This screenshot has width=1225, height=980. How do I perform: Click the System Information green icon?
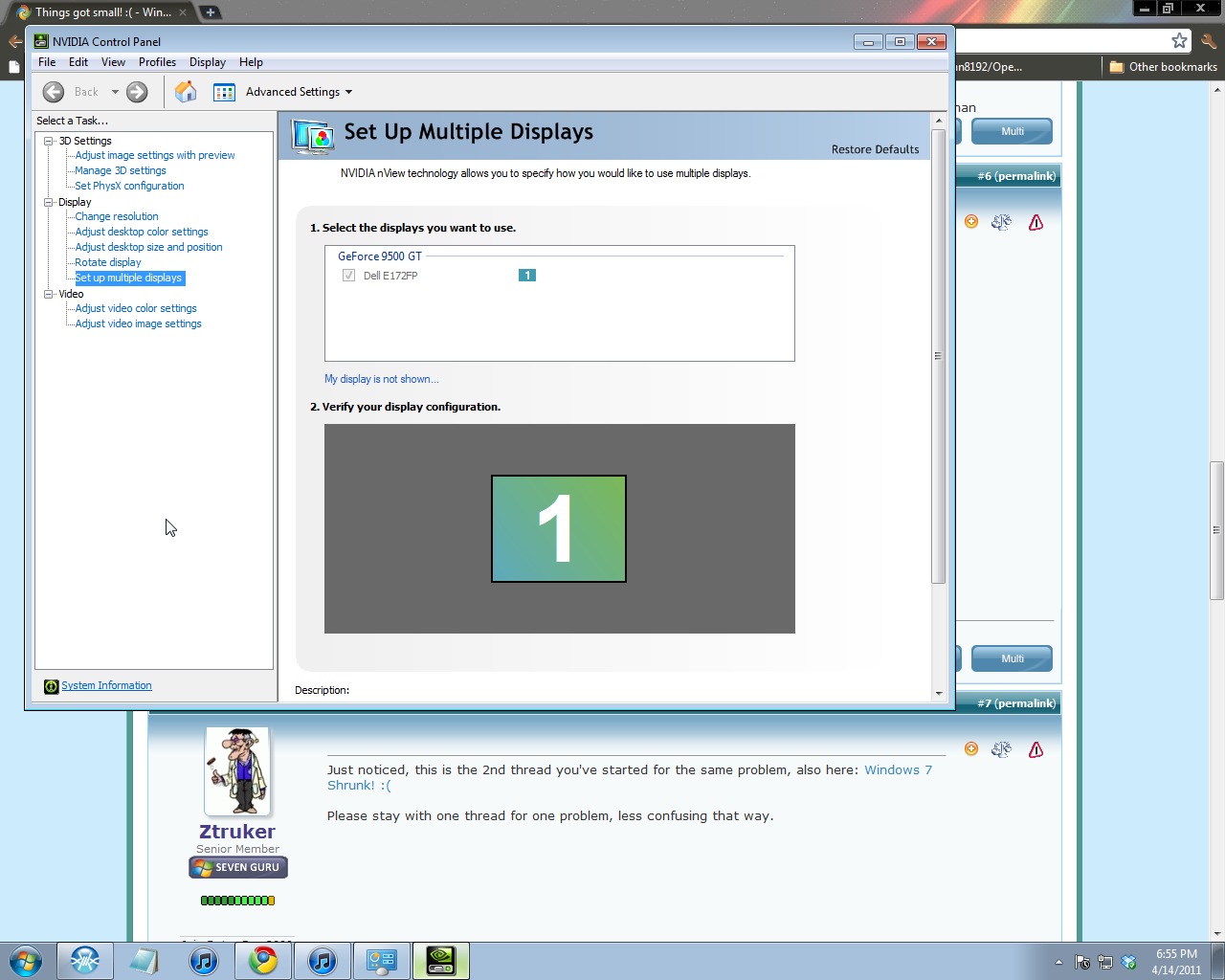(x=51, y=686)
